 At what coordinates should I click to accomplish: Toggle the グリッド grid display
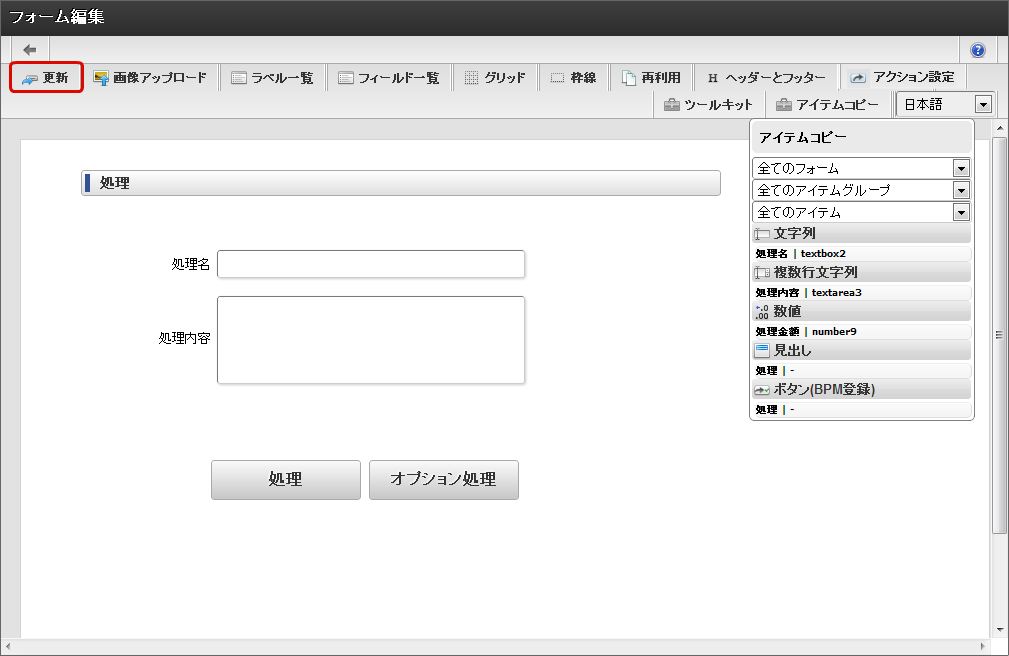pos(495,78)
